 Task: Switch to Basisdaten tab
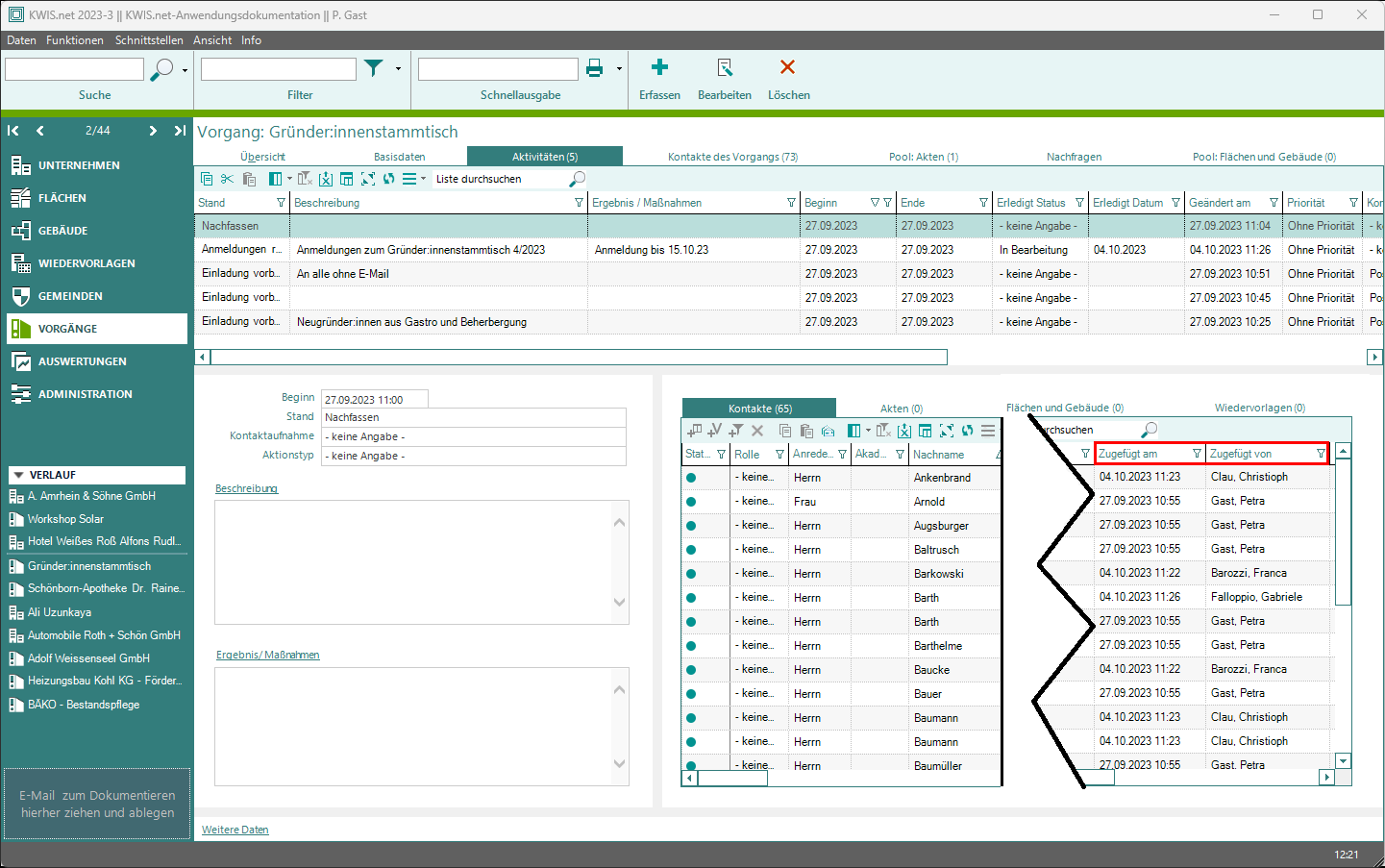point(400,157)
